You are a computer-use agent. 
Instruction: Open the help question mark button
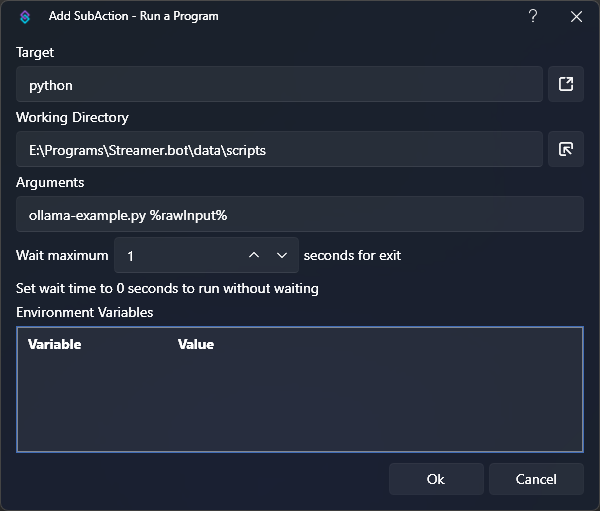pyautogui.click(x=533, y=17)
